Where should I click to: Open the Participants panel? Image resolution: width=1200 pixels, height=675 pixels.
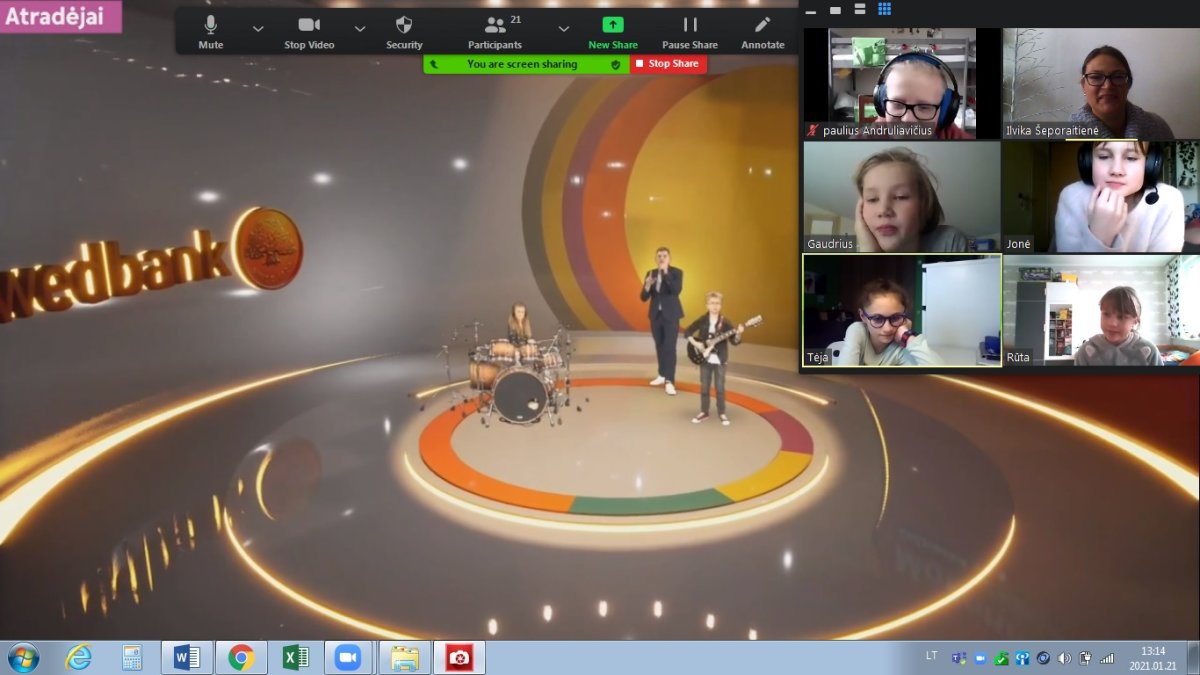495,31
